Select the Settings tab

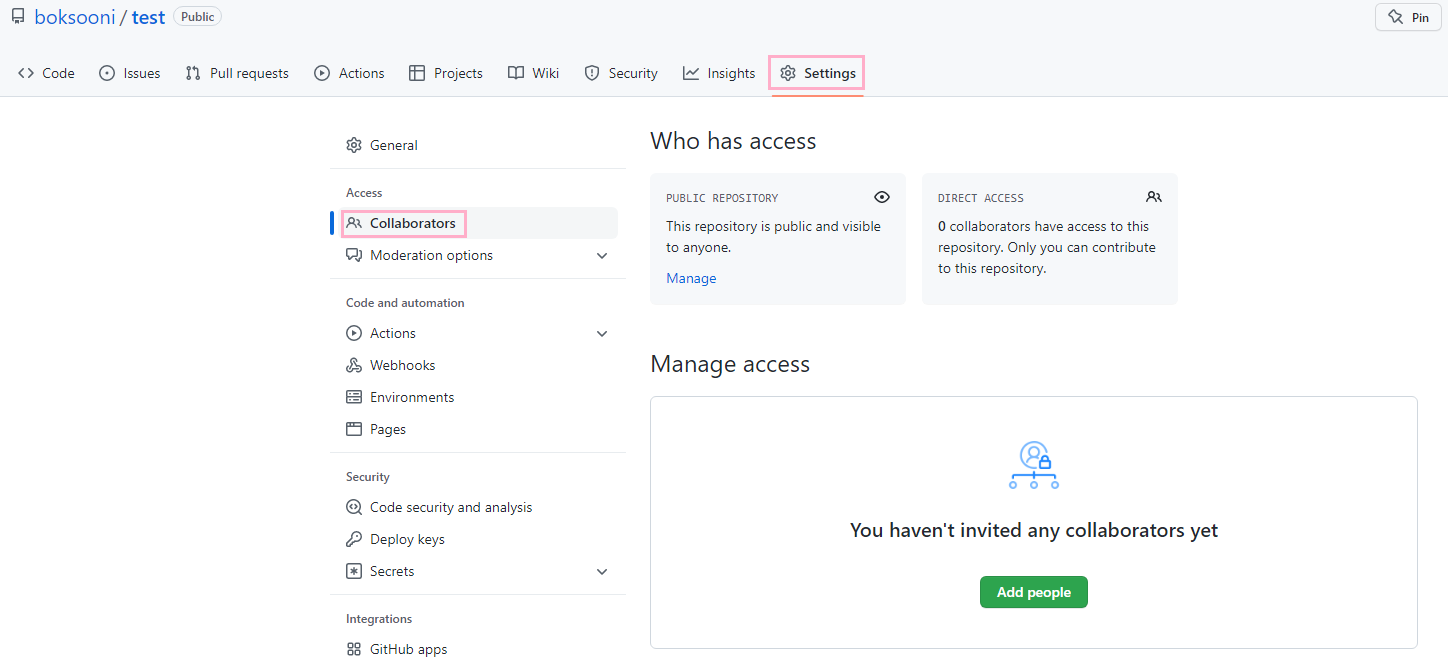pos(817,73)
